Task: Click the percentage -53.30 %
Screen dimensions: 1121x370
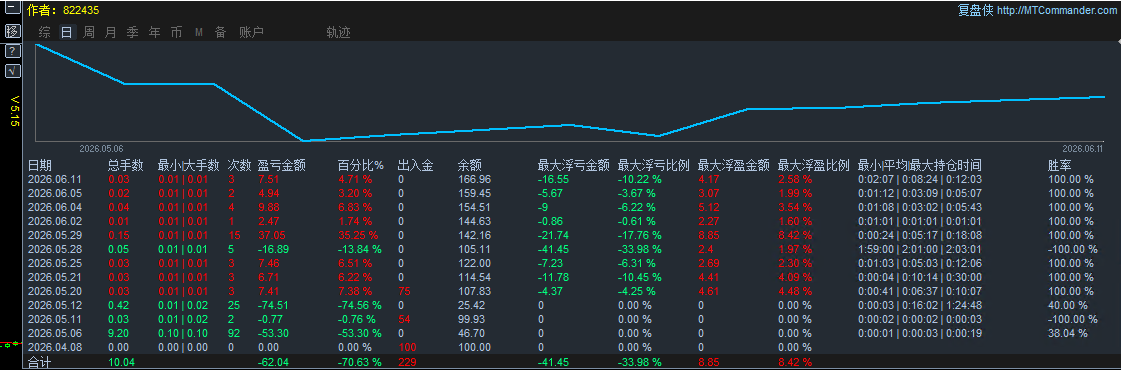Action: pos(360,333)
